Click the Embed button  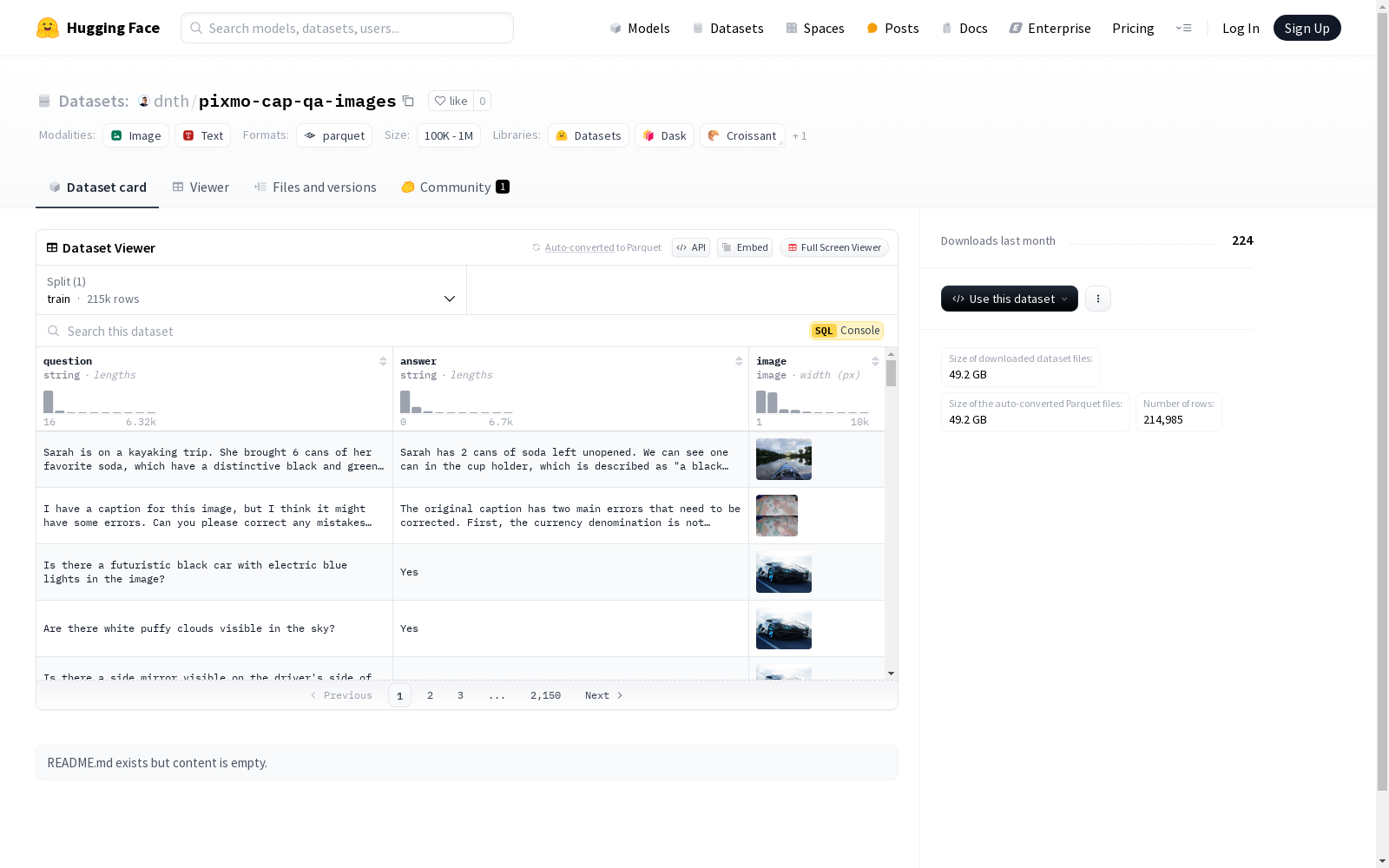[x=745, y=247]
